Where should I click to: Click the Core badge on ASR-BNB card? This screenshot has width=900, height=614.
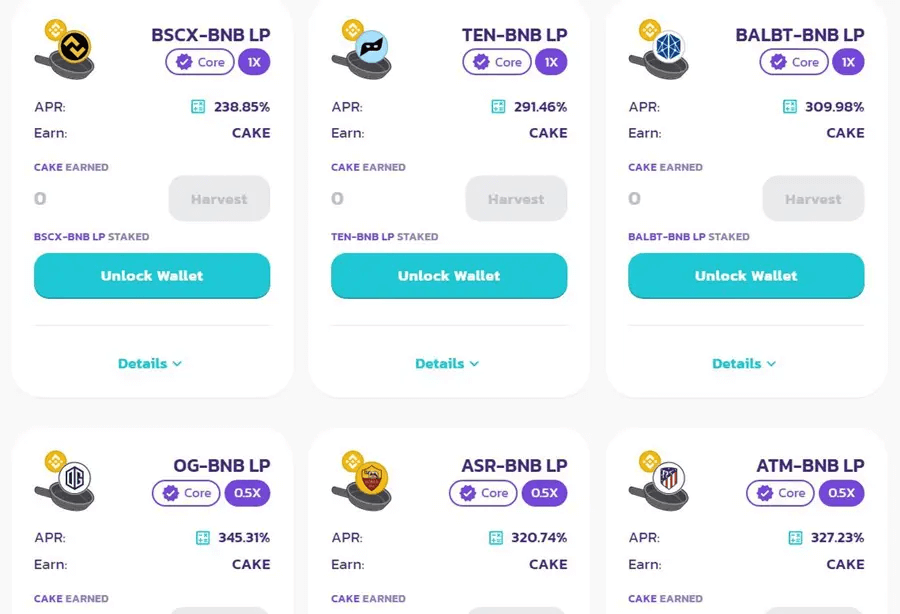click(482, 493)
